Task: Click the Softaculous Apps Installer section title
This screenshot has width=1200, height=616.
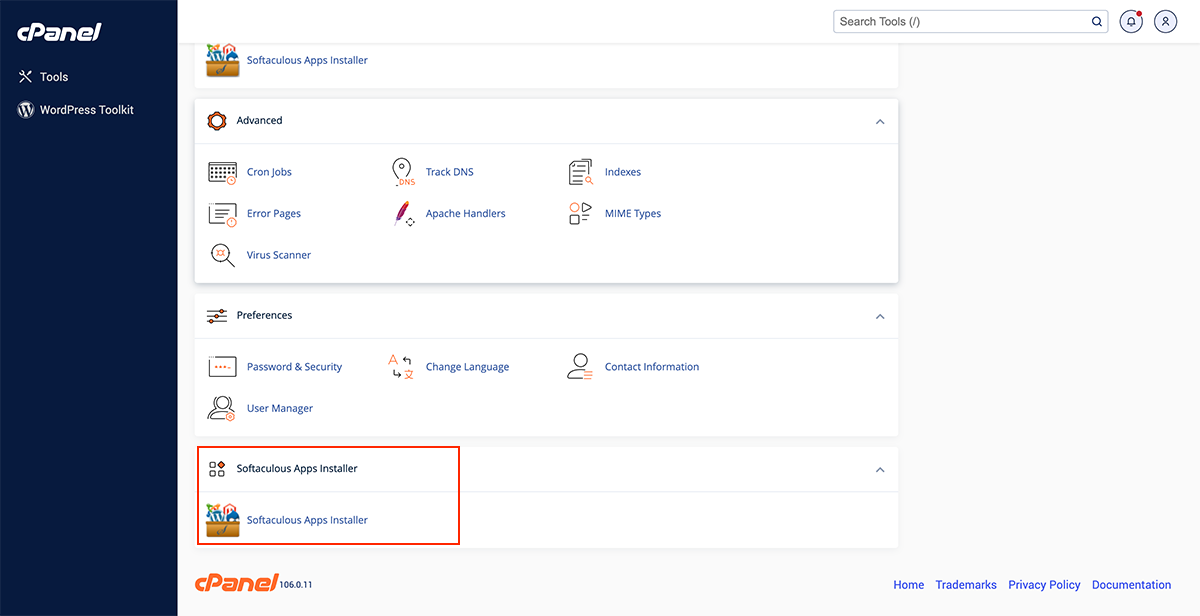Action: pyautogui.click(x=297, y=469)
